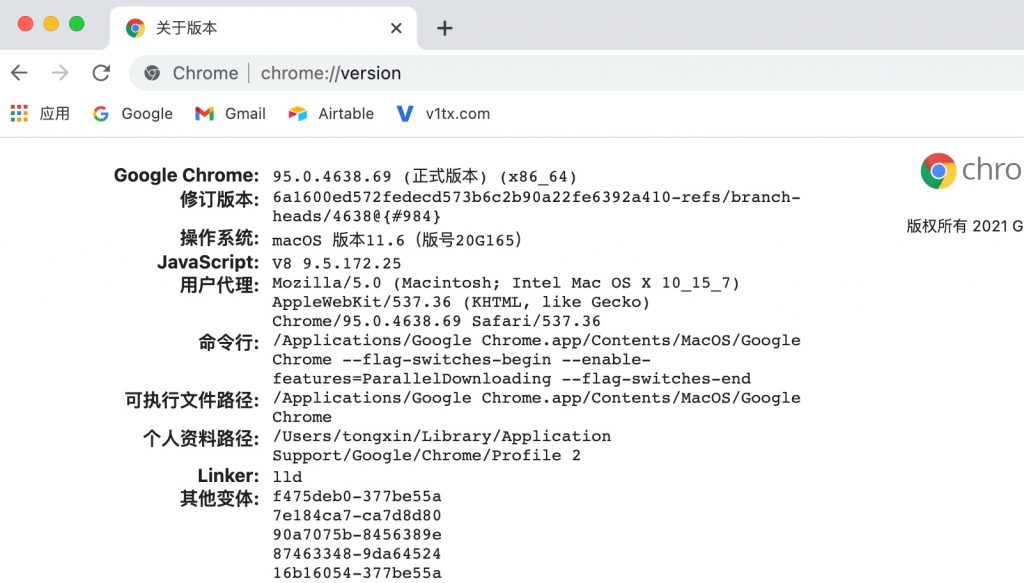
Task: Click the 修订版本 label
Action: point(219,199)
